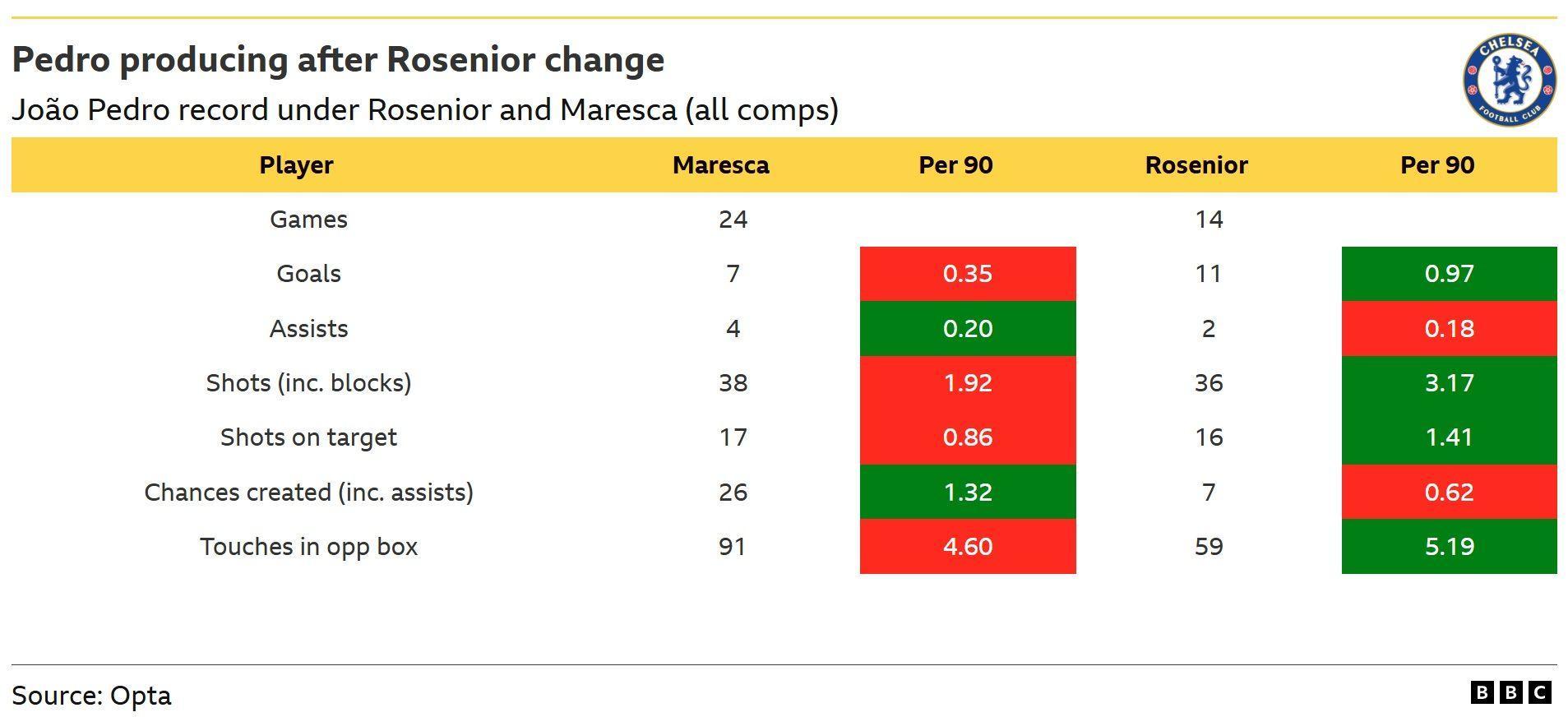This screenshot has width=1568, height=717.
Task: Click the Chances created row label
Action: 308,493
